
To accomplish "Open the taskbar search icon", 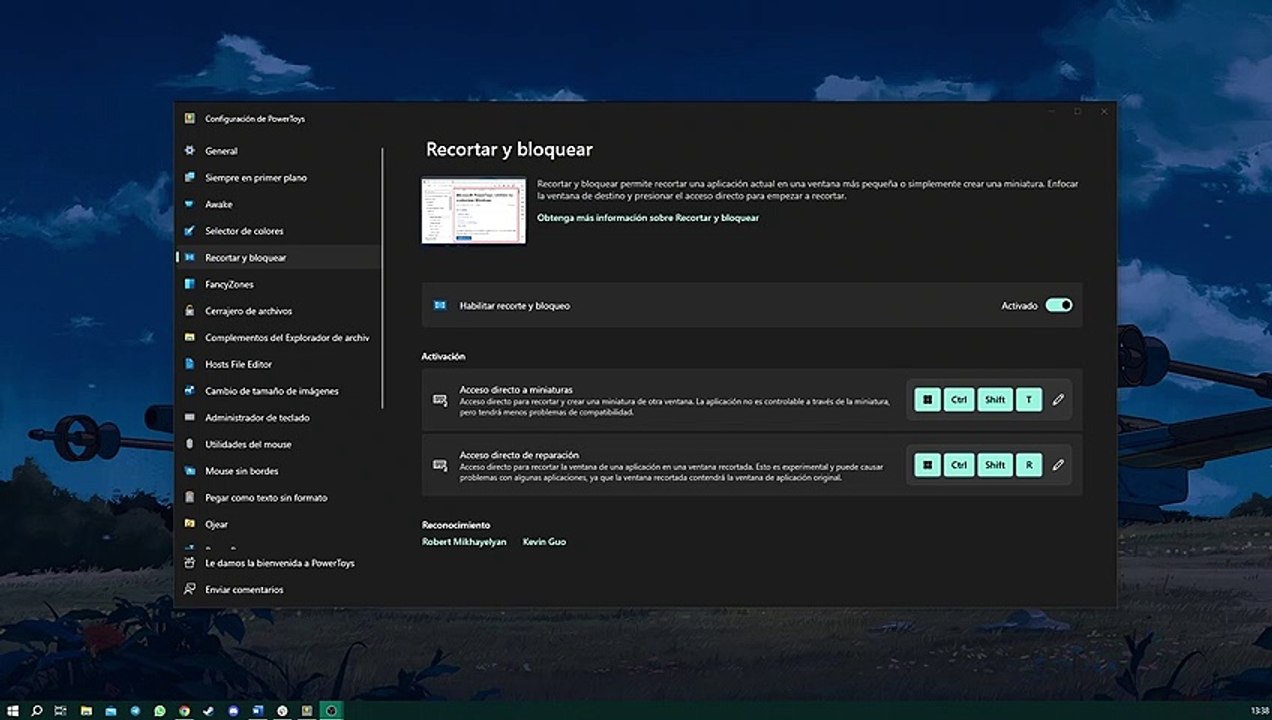I will (37, 711).
